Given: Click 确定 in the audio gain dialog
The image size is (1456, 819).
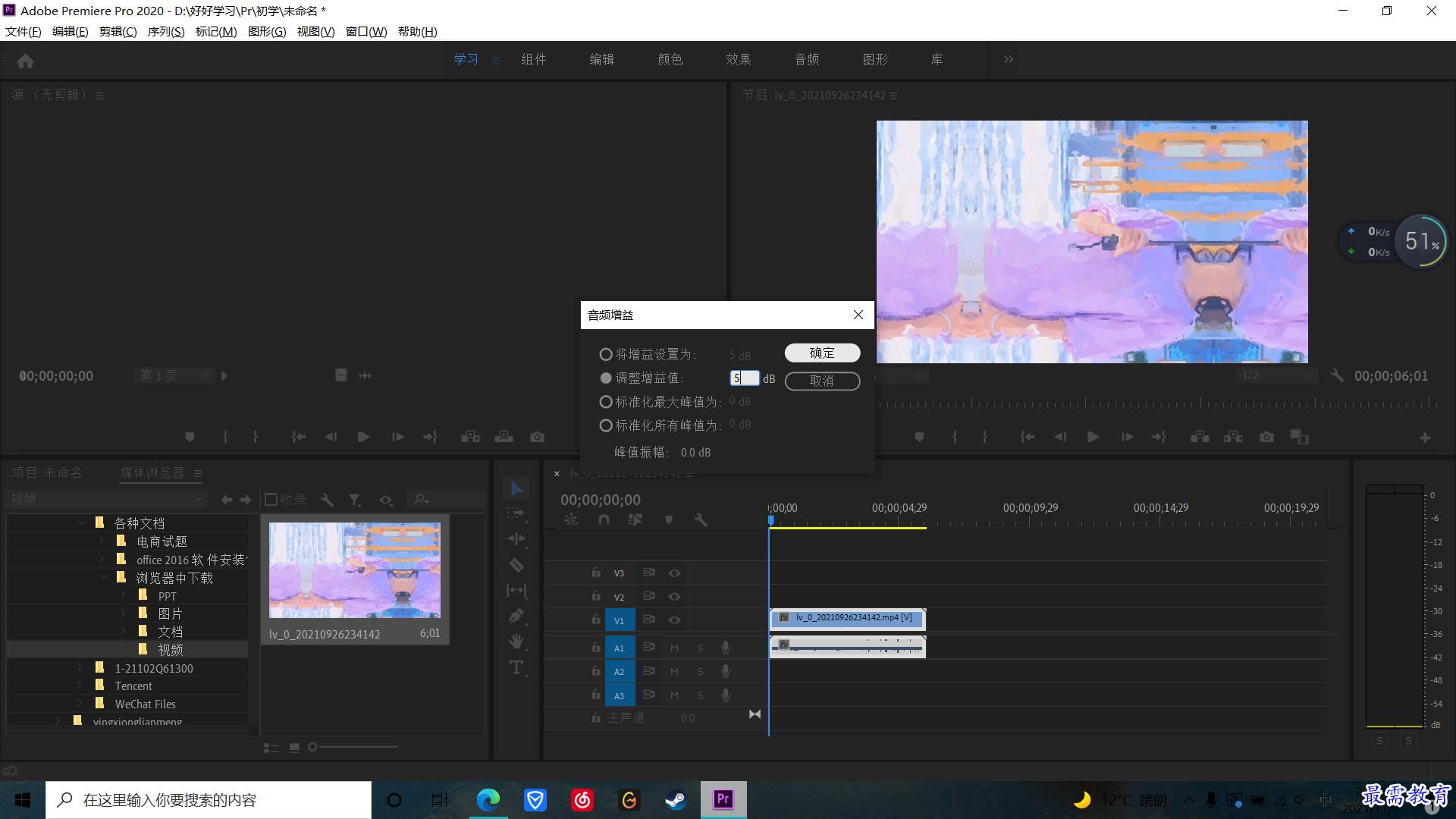Looking at the screenshot, I should click(822, 353).
